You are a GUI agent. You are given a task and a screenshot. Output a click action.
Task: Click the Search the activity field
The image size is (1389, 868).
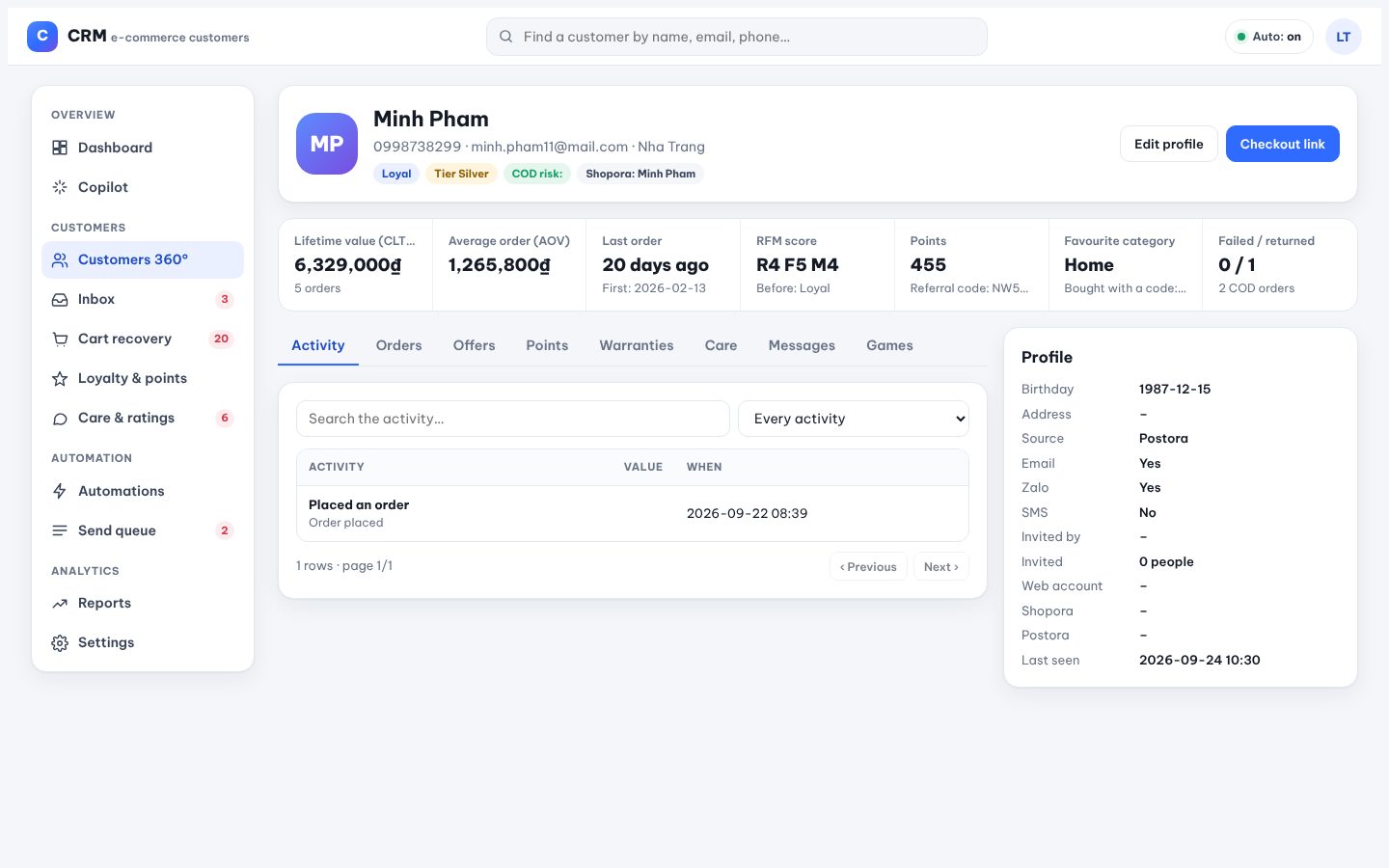pyautogui.click(x=513, y=419)
